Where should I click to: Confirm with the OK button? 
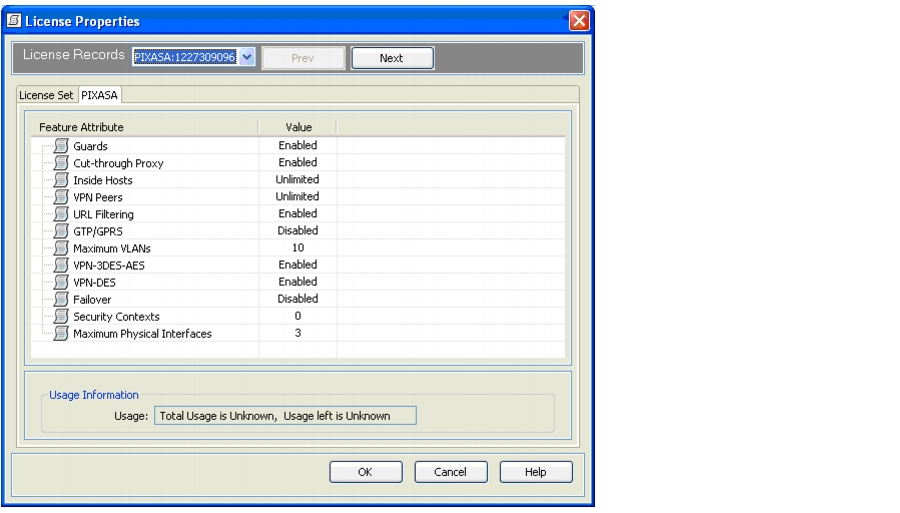[366, 472]
